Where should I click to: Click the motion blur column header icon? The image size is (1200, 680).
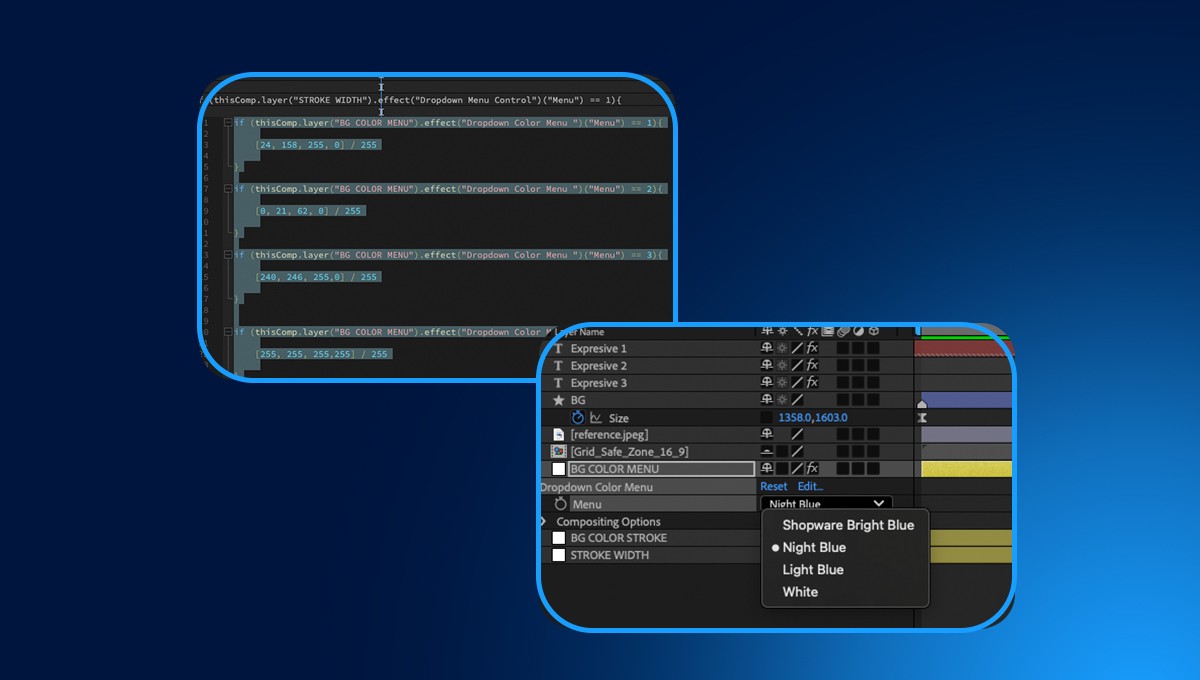pos(843,331)
